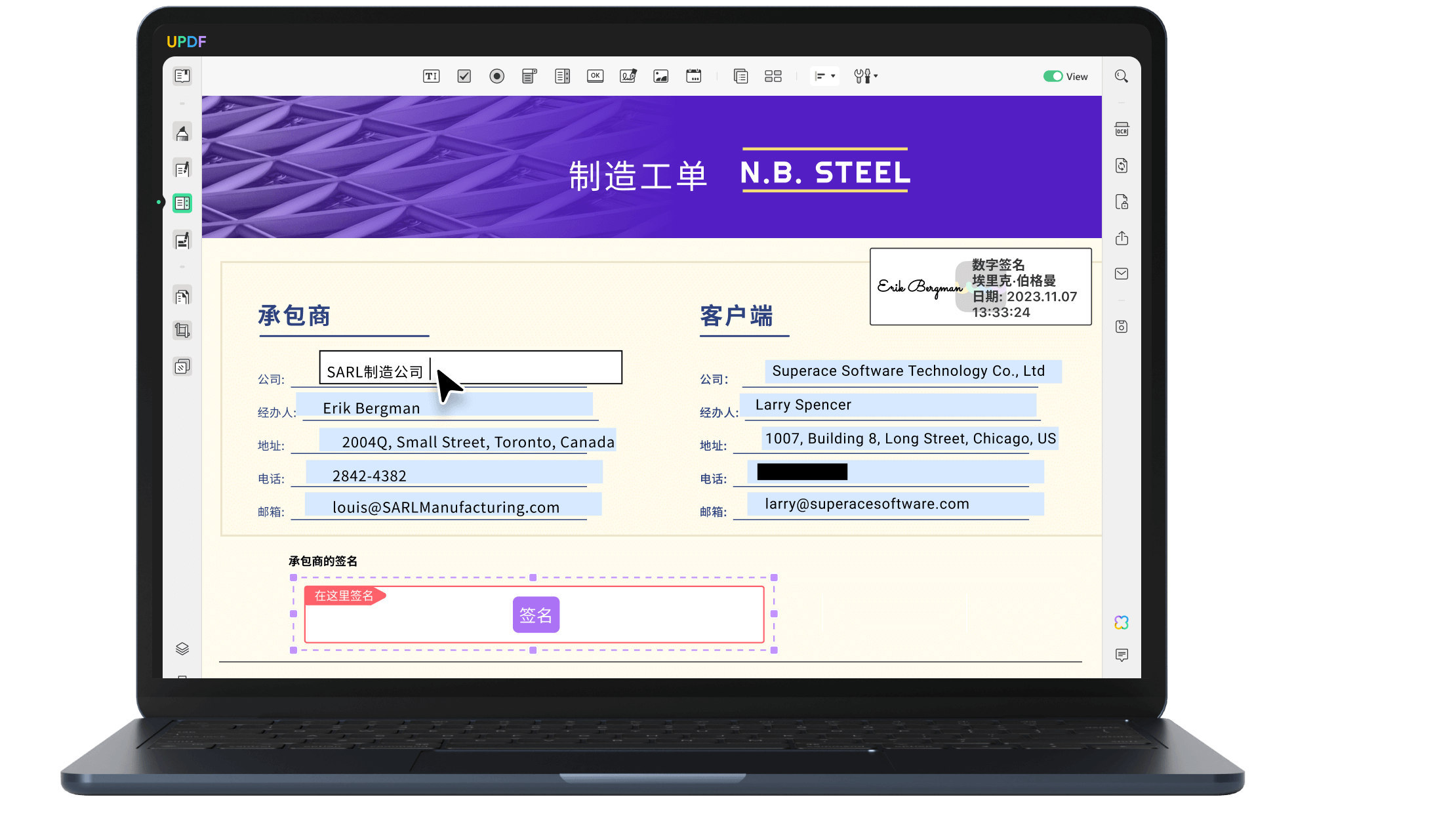
Task: Select the Signature field tool
Action: [628, 76]
